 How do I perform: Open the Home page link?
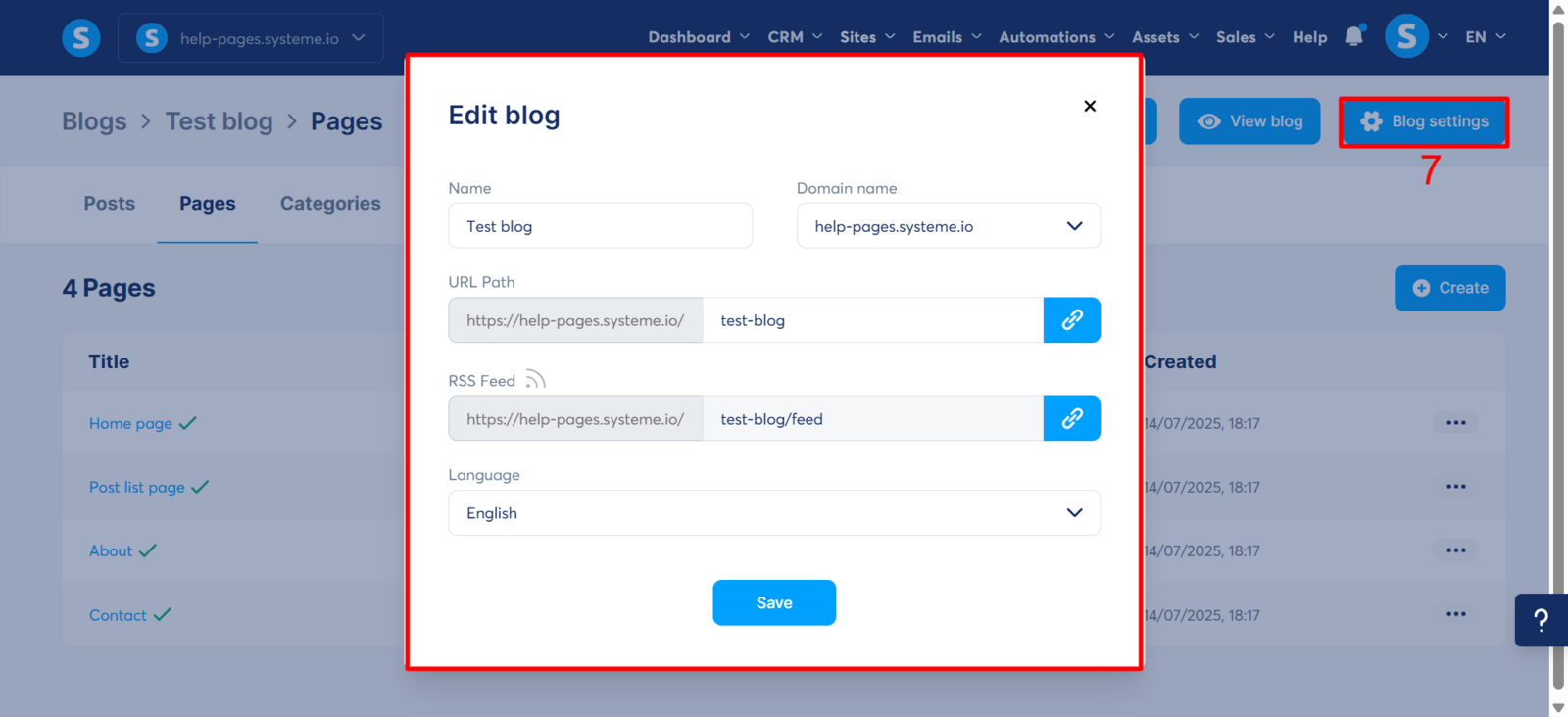130,423
